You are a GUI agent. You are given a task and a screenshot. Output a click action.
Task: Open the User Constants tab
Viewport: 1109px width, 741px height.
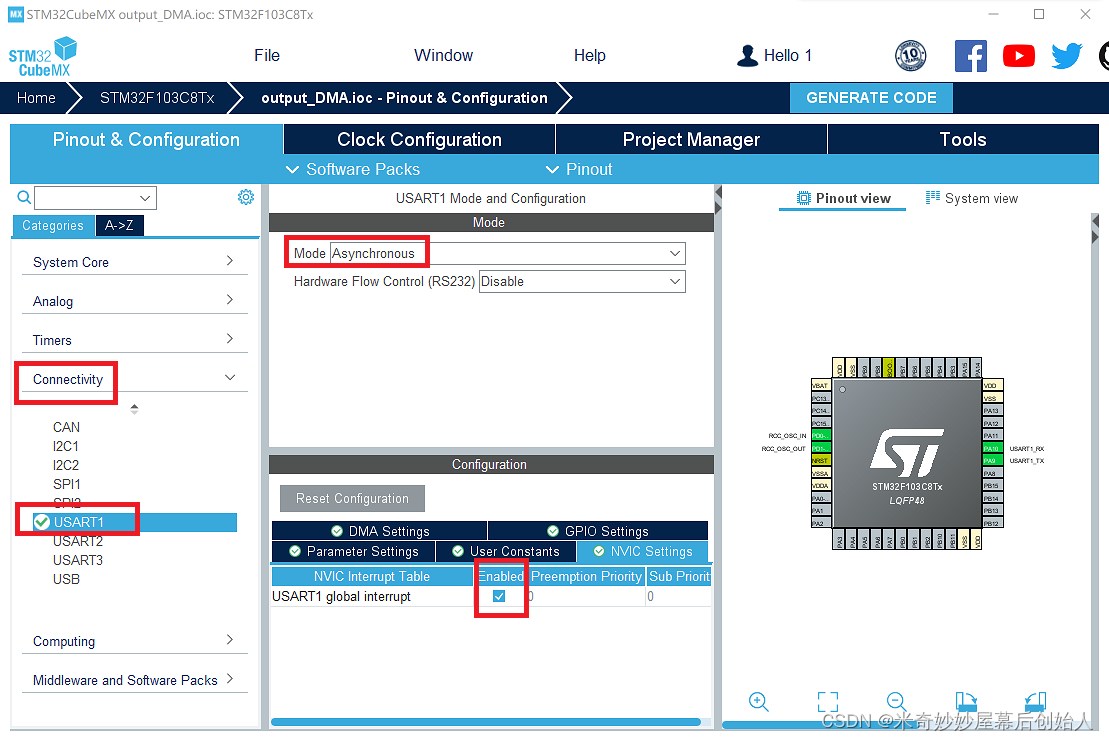(506, 552)
